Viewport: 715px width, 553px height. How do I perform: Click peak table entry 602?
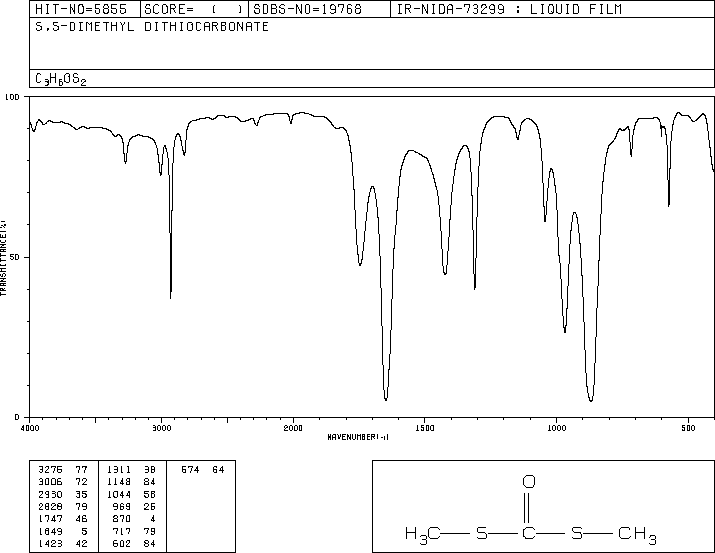point(122,543)
